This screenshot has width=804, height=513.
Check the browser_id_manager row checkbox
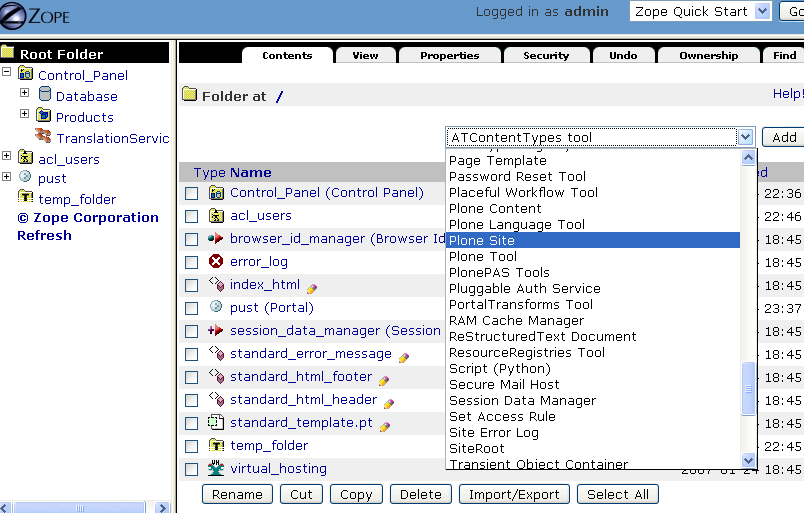point(192,240)
